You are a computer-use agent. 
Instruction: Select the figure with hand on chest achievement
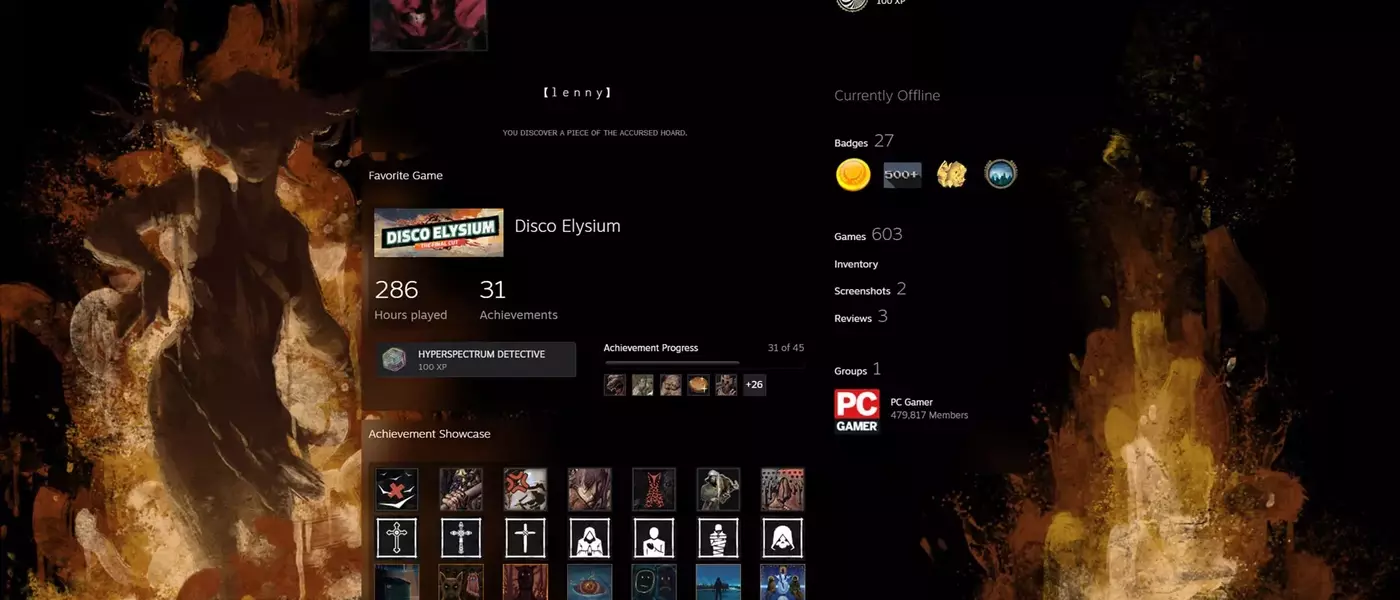point(654,538)
